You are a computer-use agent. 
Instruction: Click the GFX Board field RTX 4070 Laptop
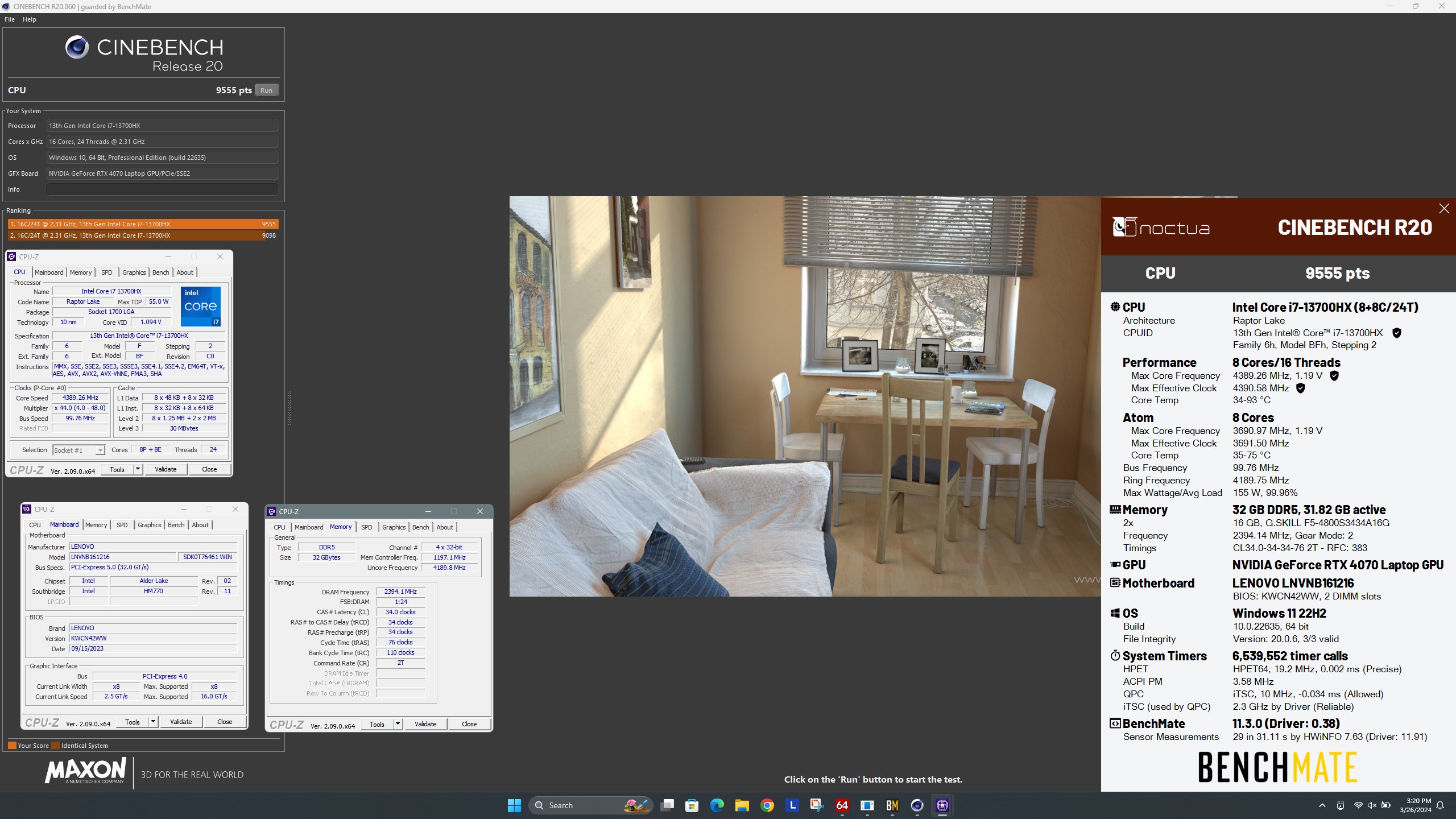162,173
